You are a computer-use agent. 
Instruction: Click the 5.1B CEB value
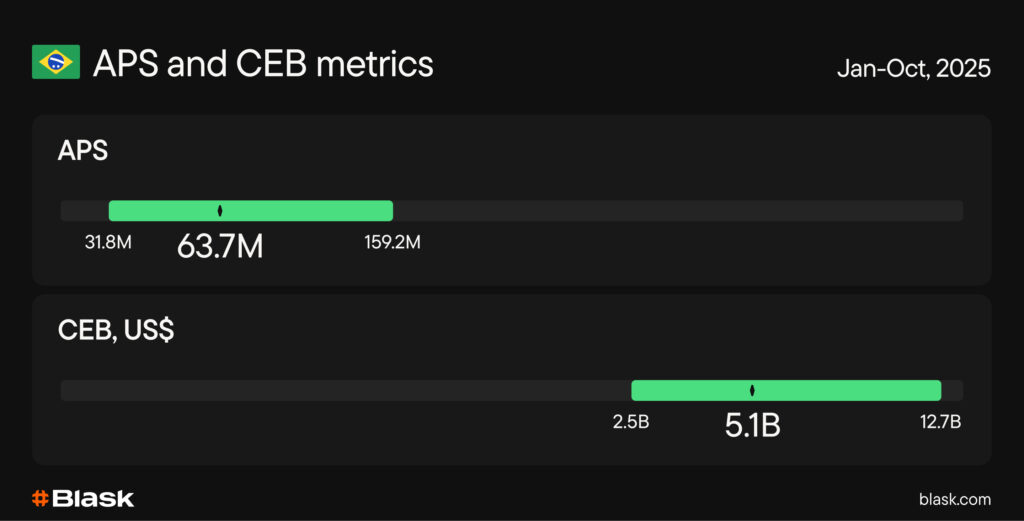coord(752,424)
